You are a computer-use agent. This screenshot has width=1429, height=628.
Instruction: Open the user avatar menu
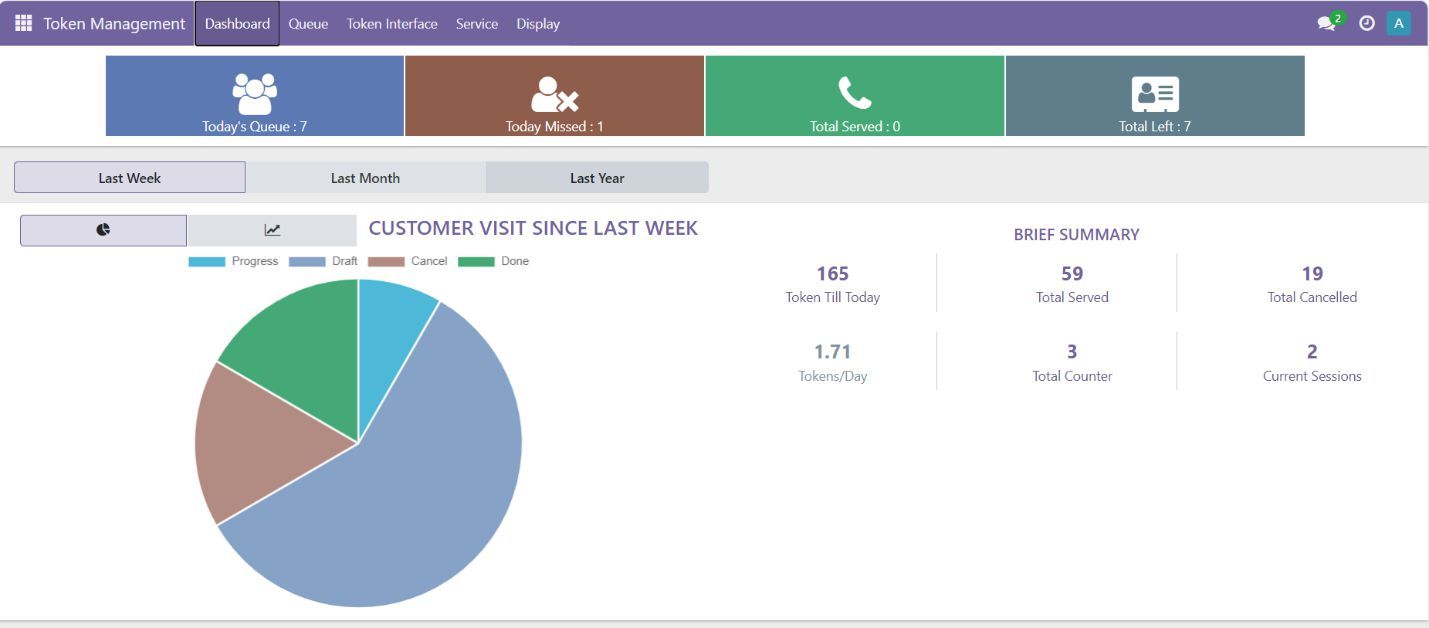click(x=1398, y=23)
